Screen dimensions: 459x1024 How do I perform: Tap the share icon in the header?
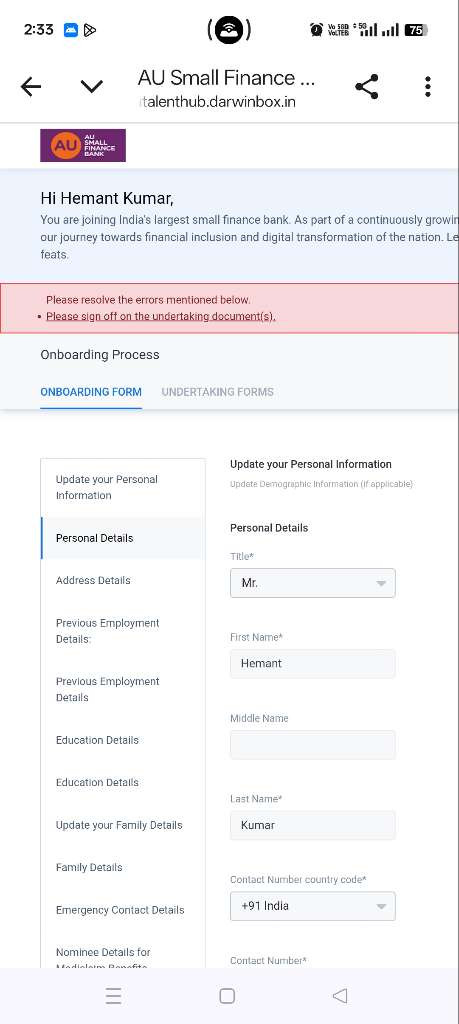point(366,86)
